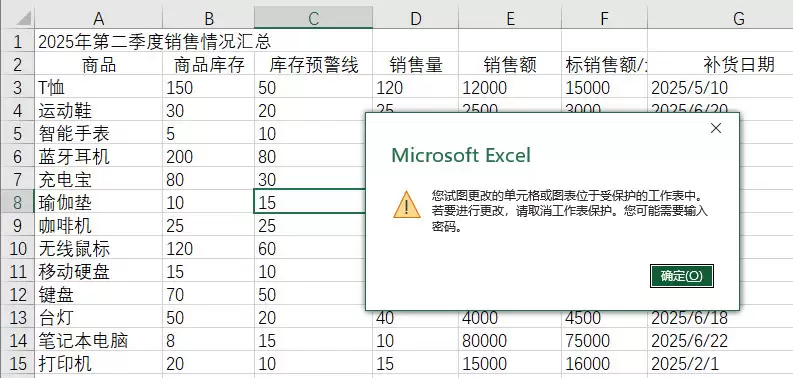The image size is (793, 378).
Task: Click the 商品库存 header cell
Action: (209, 64)
